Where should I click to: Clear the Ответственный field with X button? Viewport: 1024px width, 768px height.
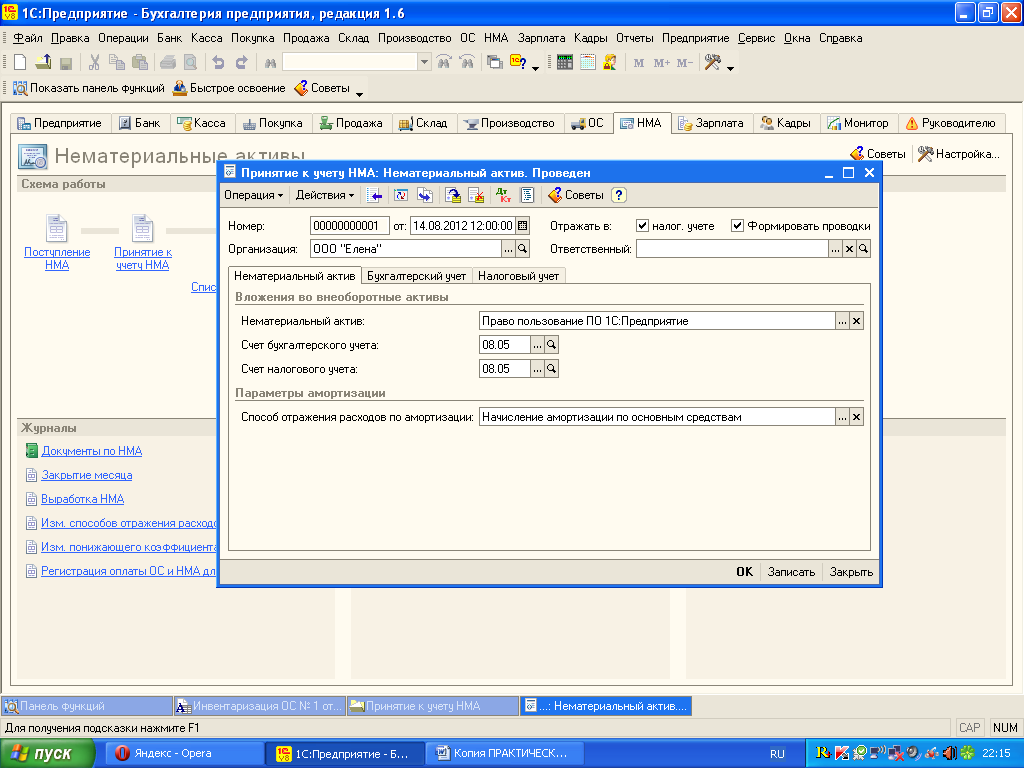point(849,249)
